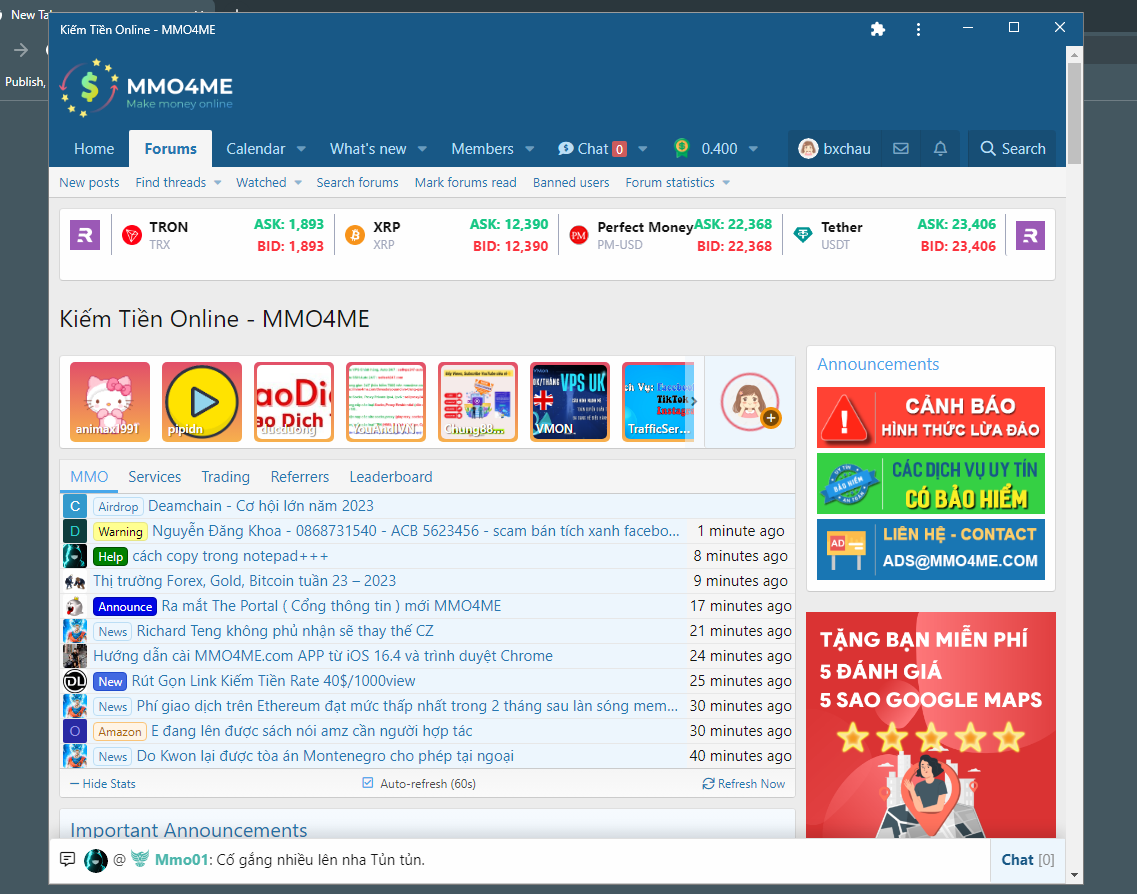Click the Perfect Money PM icon

579,235
